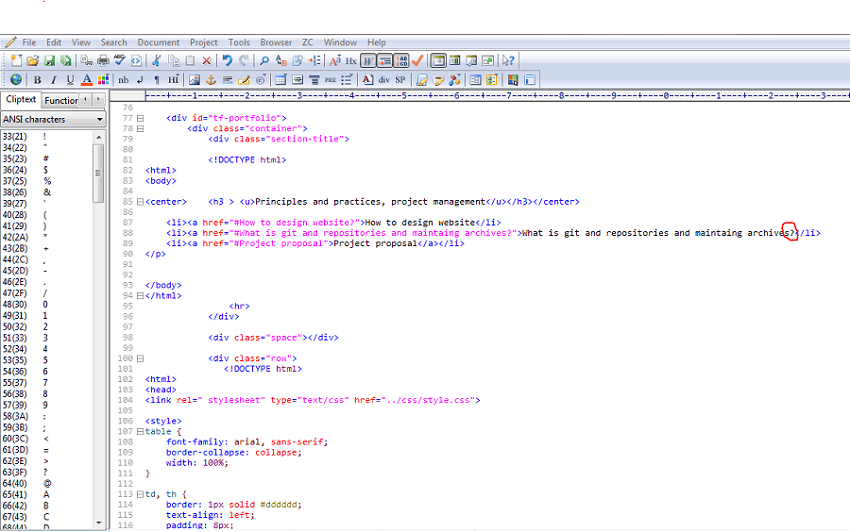
Task: Open the Document menu
Action: pos(158,42)
